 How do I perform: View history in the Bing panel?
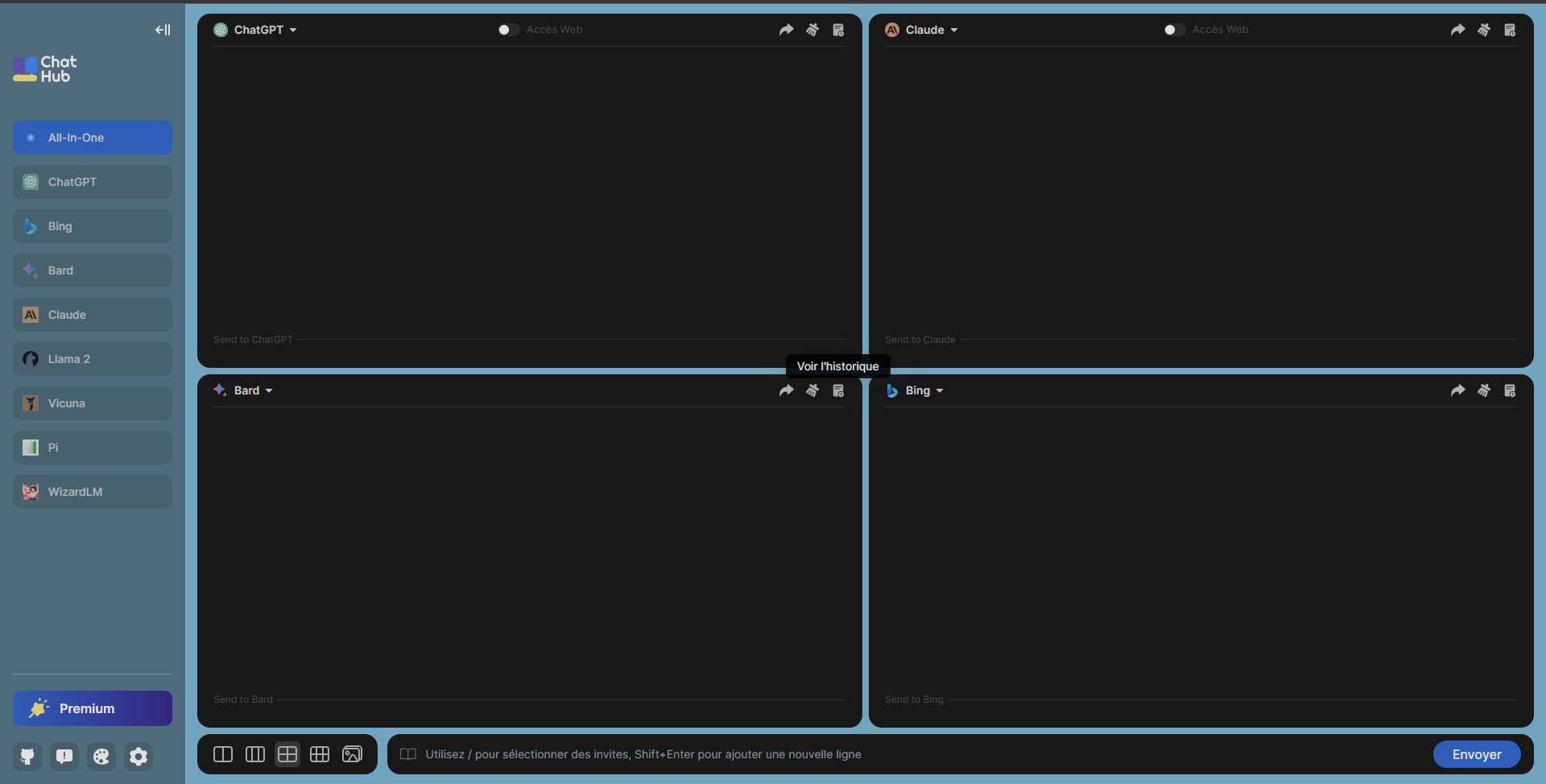(x=1510, y=390)
